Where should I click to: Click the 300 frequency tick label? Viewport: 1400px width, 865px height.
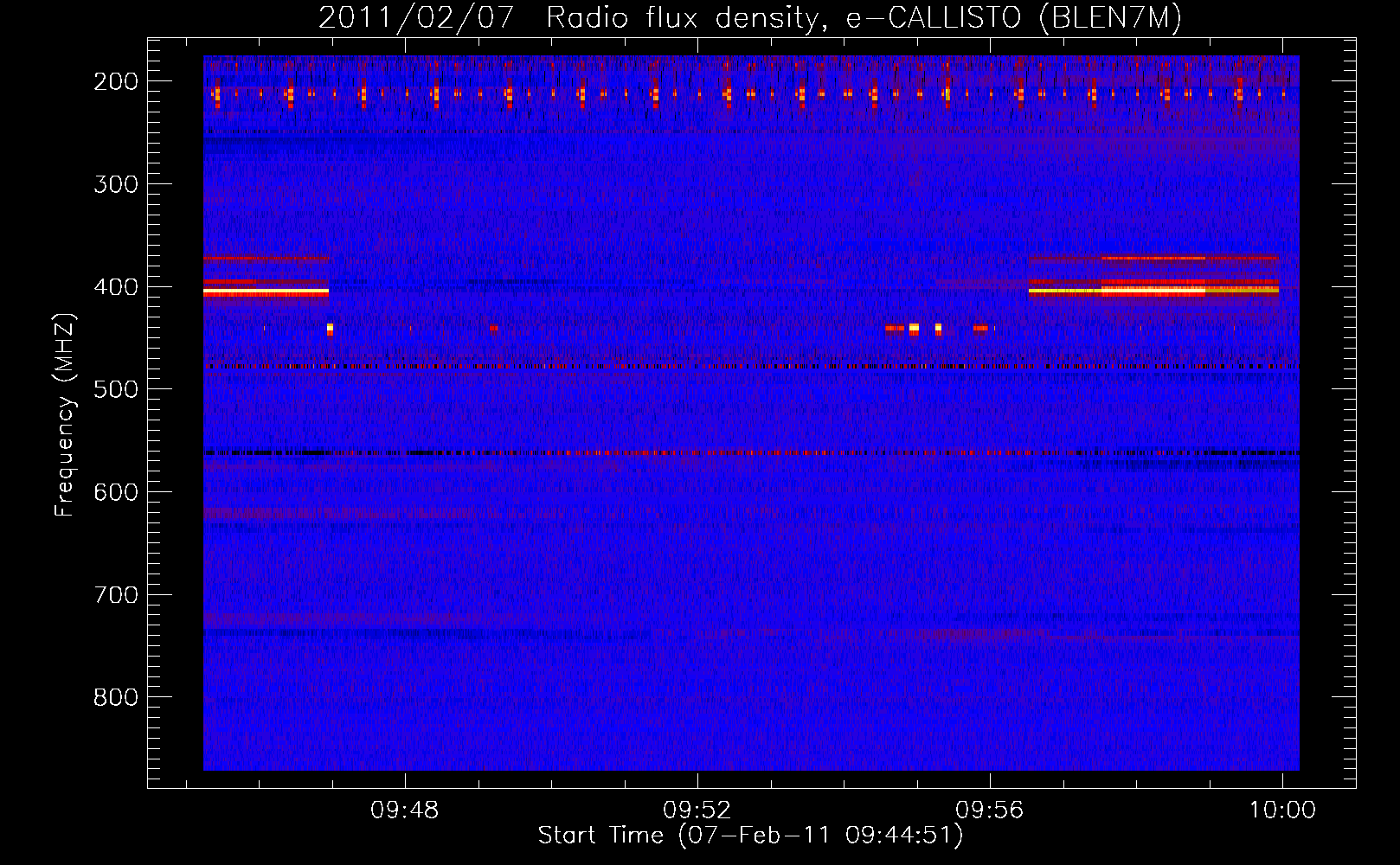point(115,184)
